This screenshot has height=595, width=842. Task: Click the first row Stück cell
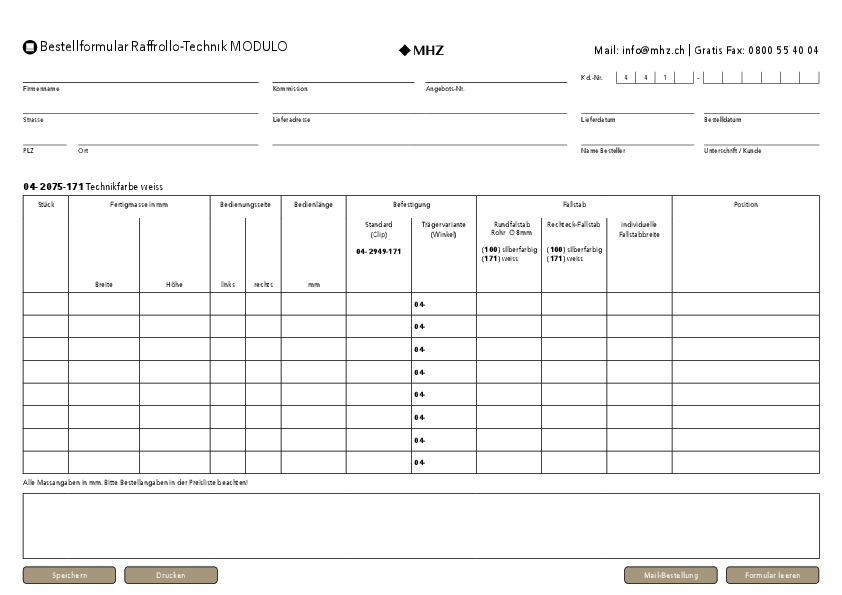pos(46,304)
